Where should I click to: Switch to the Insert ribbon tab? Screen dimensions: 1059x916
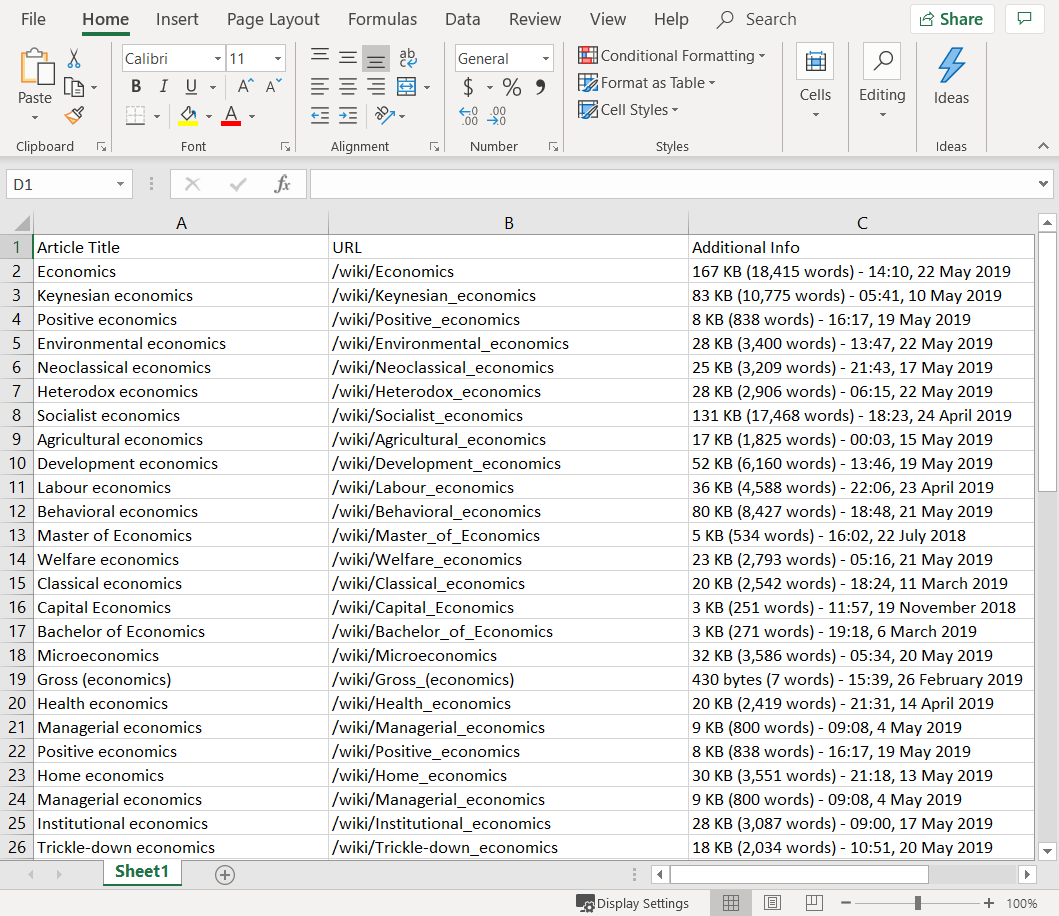[177, 19]
